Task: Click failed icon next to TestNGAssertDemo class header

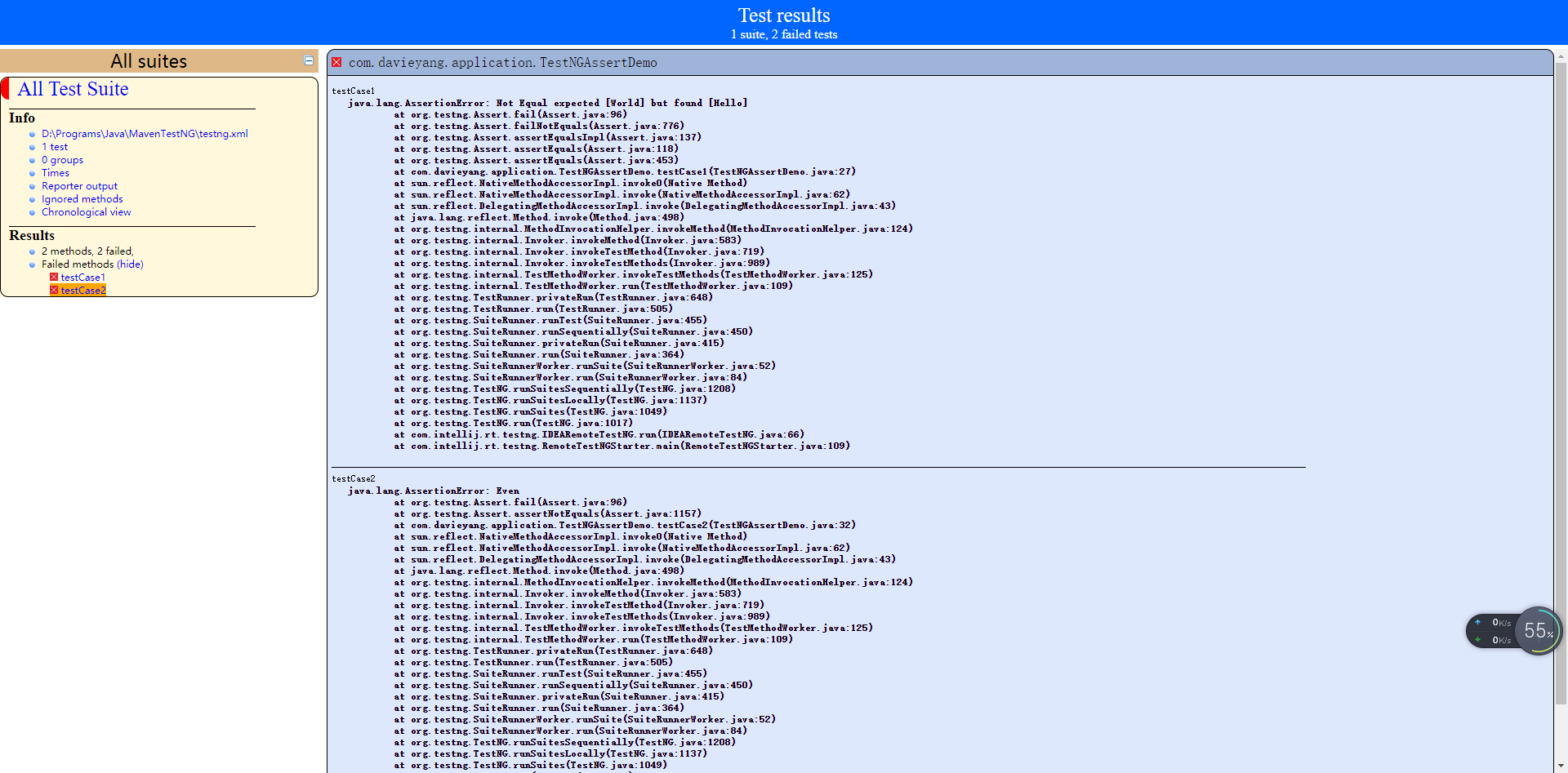Action: pos(336,62)
